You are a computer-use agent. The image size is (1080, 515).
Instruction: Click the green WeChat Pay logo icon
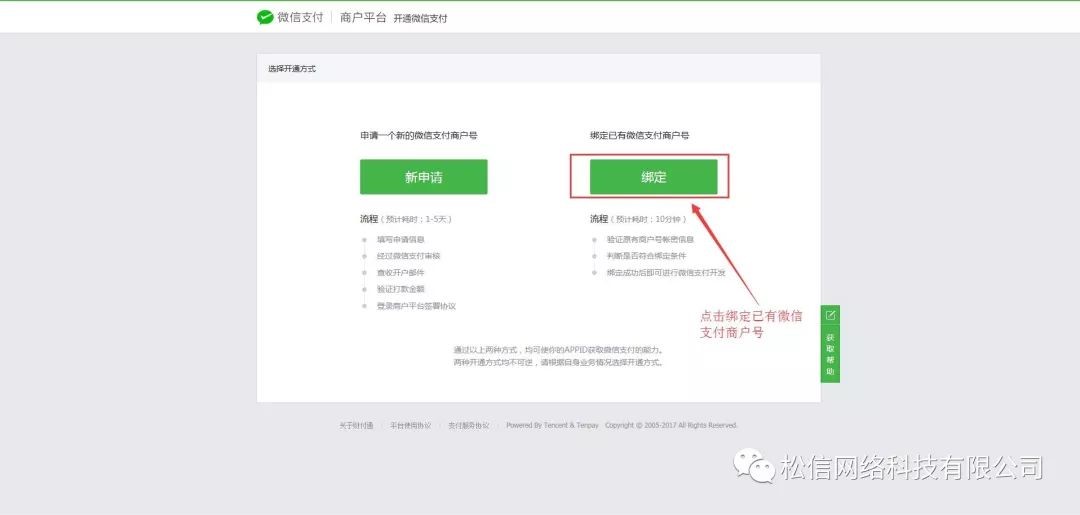265,18
